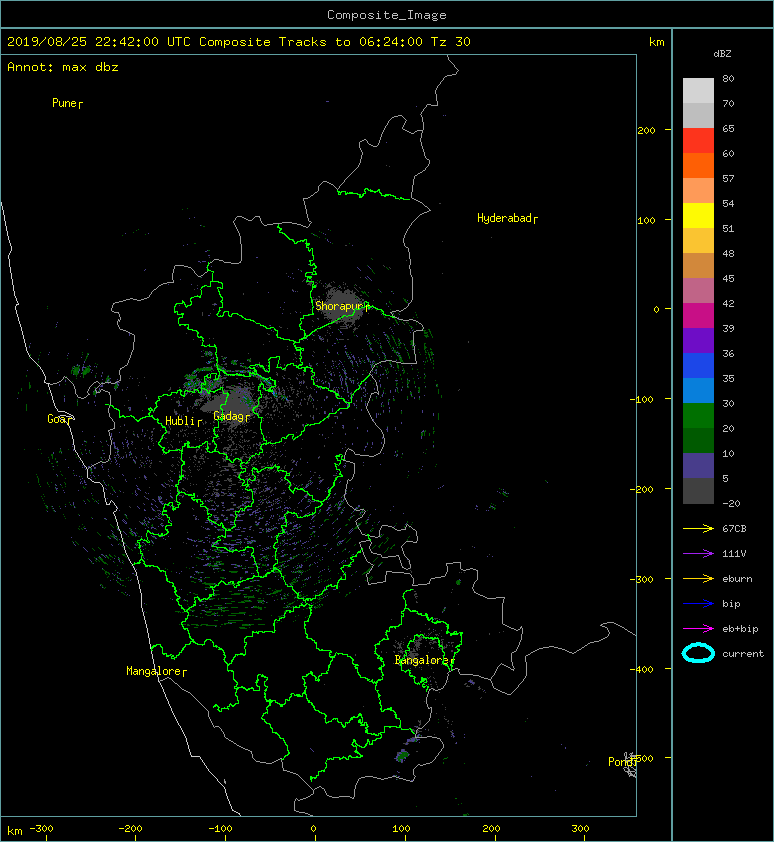Click the '57' value in dBZ scale
This screenshot has width=774, height=842.
click(728, 178)
